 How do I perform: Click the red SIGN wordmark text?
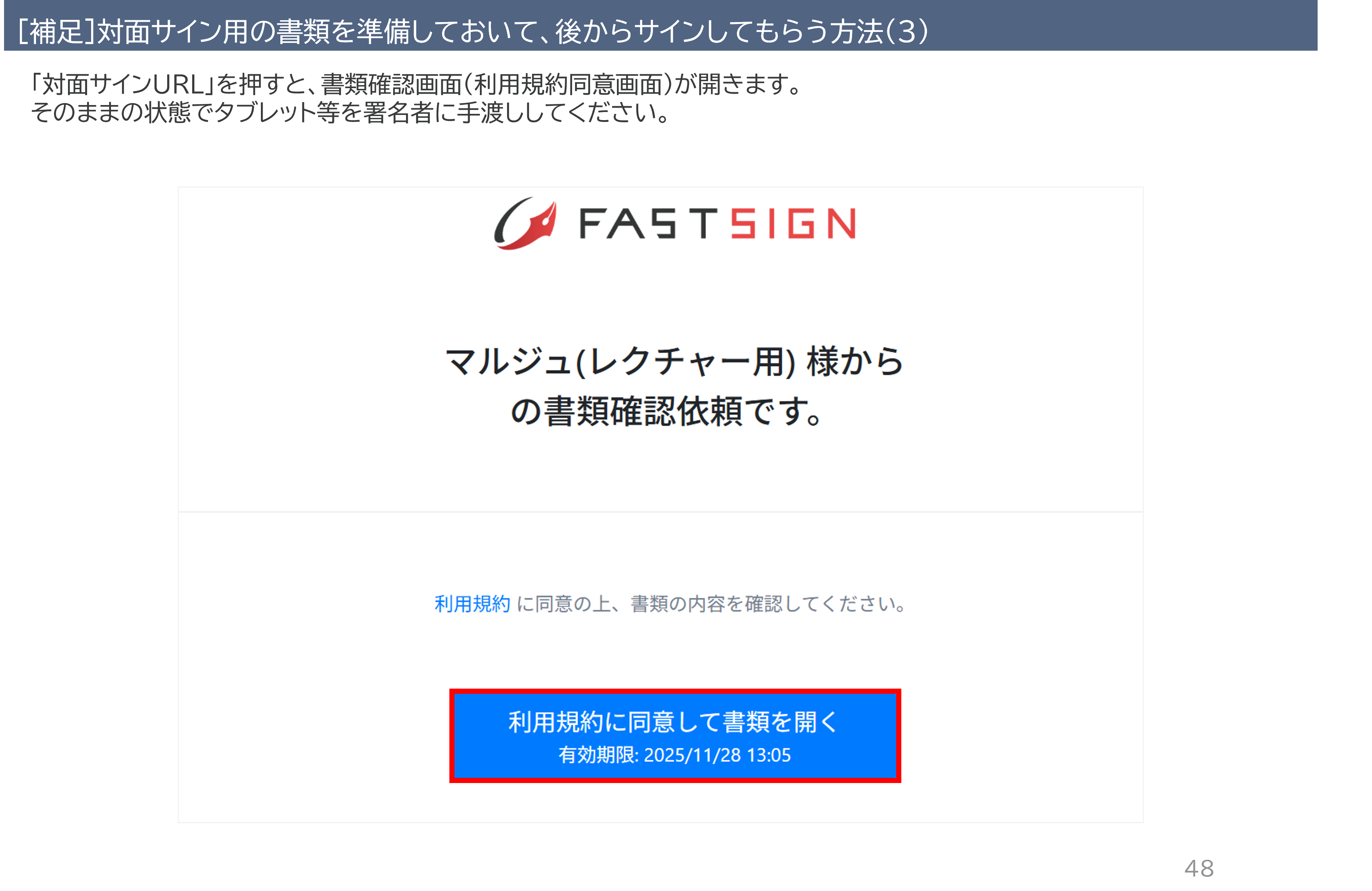[793, 224]
